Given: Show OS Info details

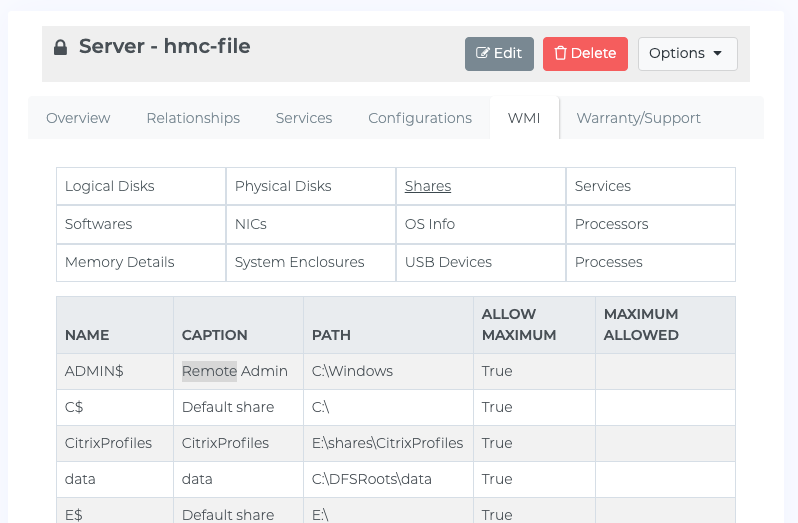Looking at the screenshot, I should [430, 224].
